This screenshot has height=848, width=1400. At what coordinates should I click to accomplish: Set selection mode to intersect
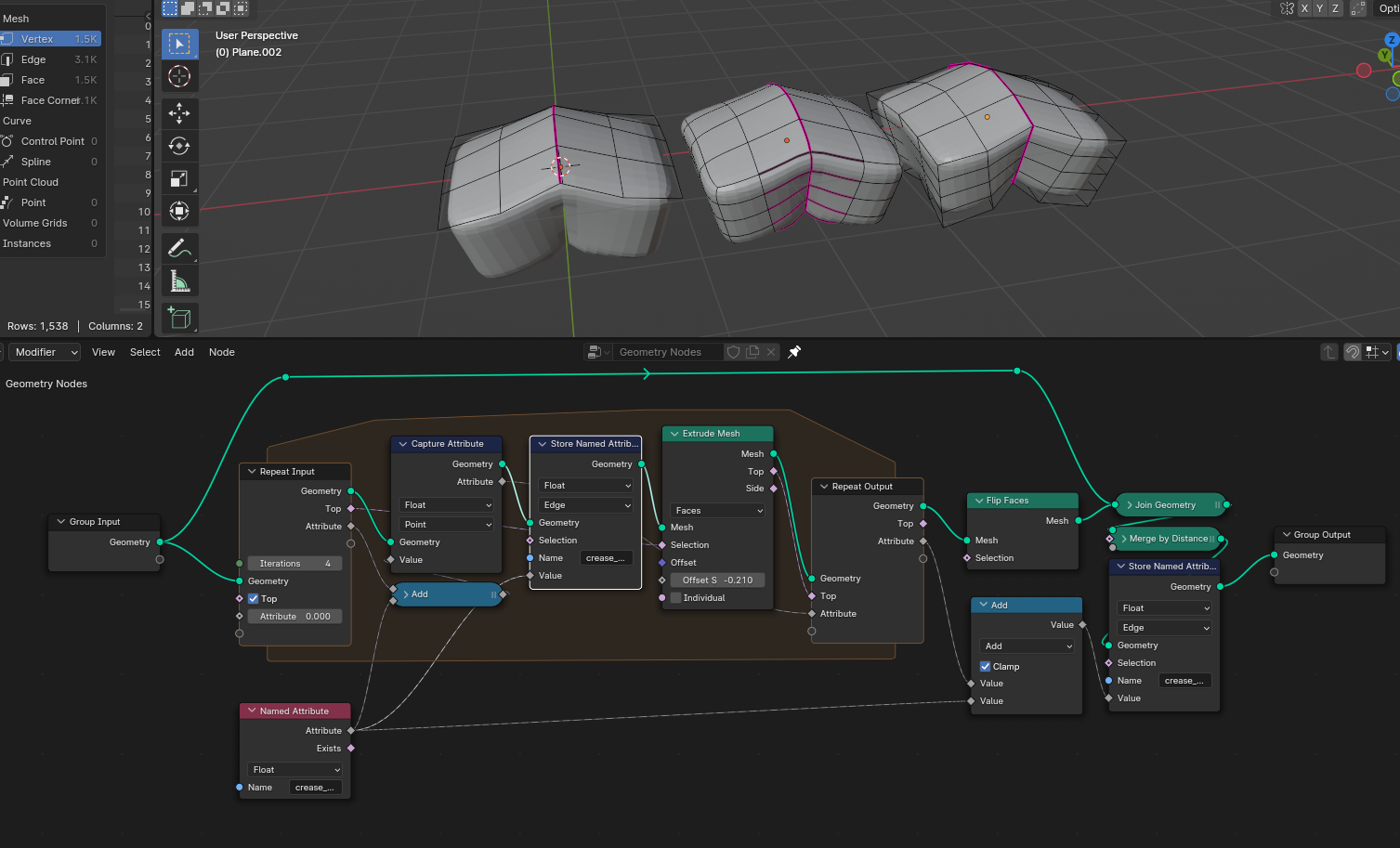(241, 8)
